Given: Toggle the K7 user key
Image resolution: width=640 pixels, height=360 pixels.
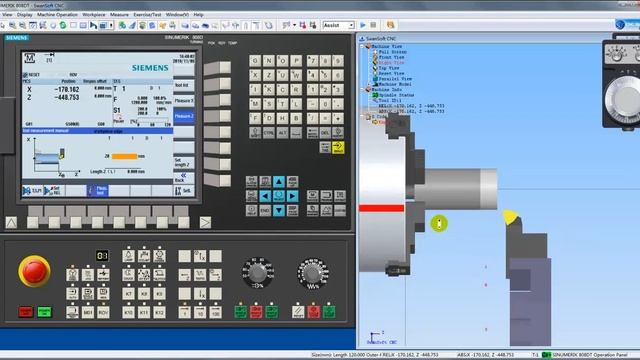Looking at the screenshot, I should point(129,293).
